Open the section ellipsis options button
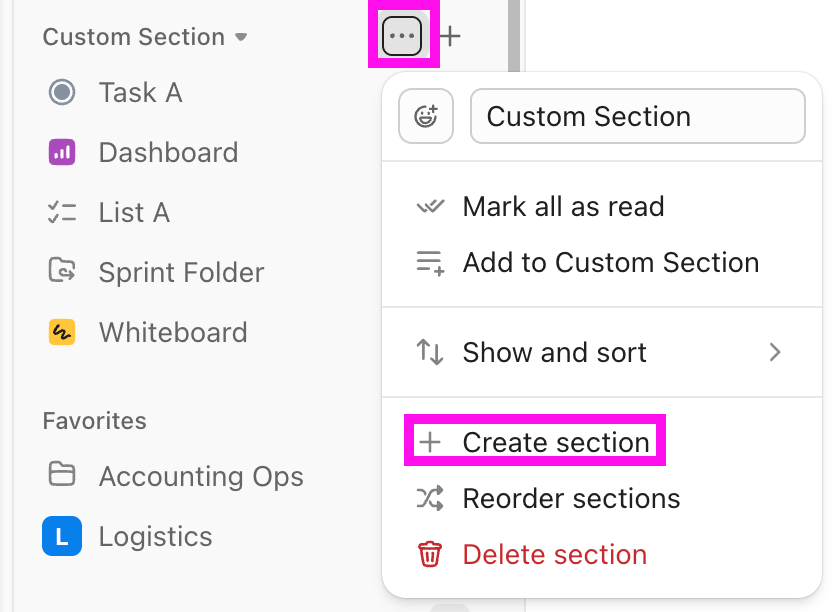The width and height of the screenshot is (840, 612). [402, 36]
